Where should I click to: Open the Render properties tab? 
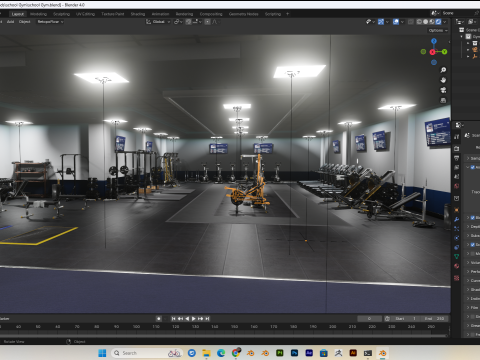click(x=457, y=149)
